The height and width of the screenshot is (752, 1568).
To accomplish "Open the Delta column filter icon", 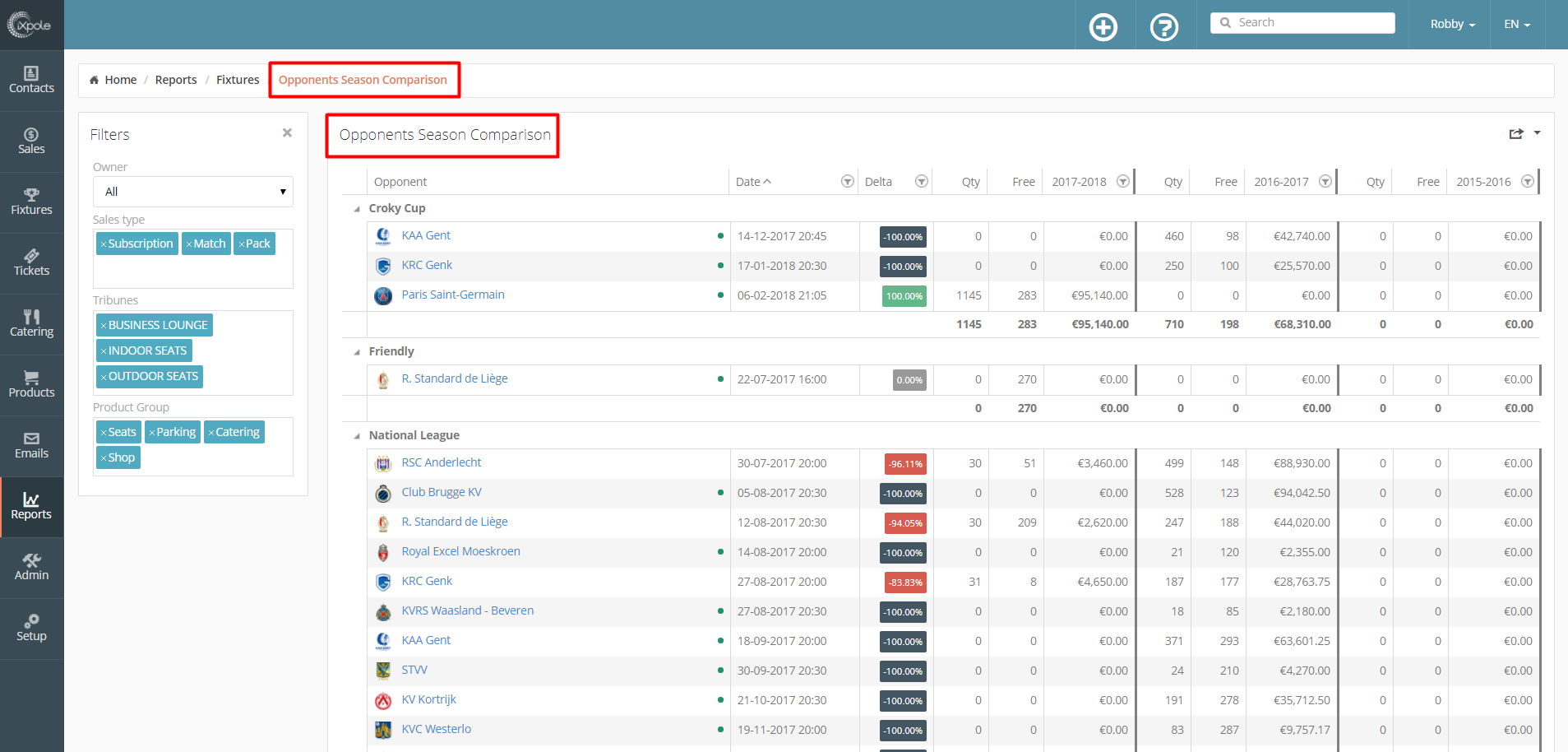I will coord(921,181).
